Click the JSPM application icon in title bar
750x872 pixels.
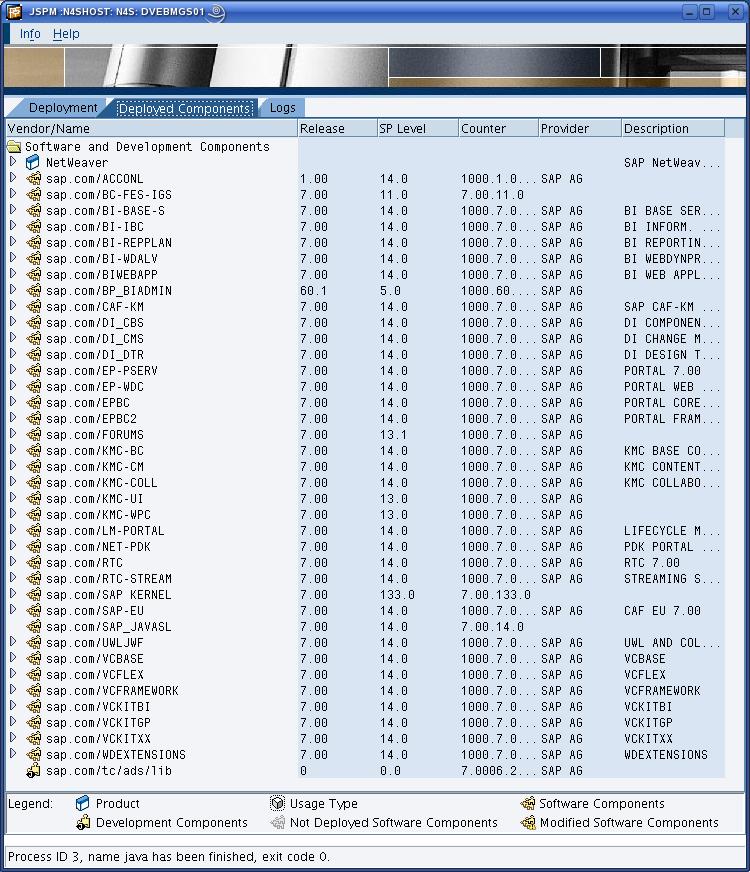14,12
